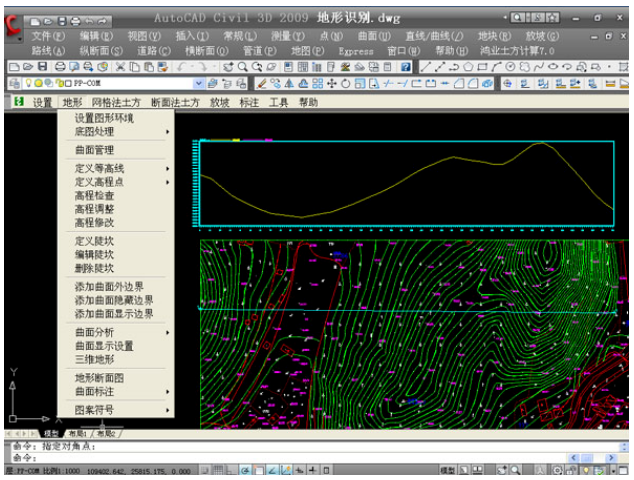Viewport: 634px width, 480px height.
Task: Select 地形断面图 from the menu
Action: click(99, 378)
